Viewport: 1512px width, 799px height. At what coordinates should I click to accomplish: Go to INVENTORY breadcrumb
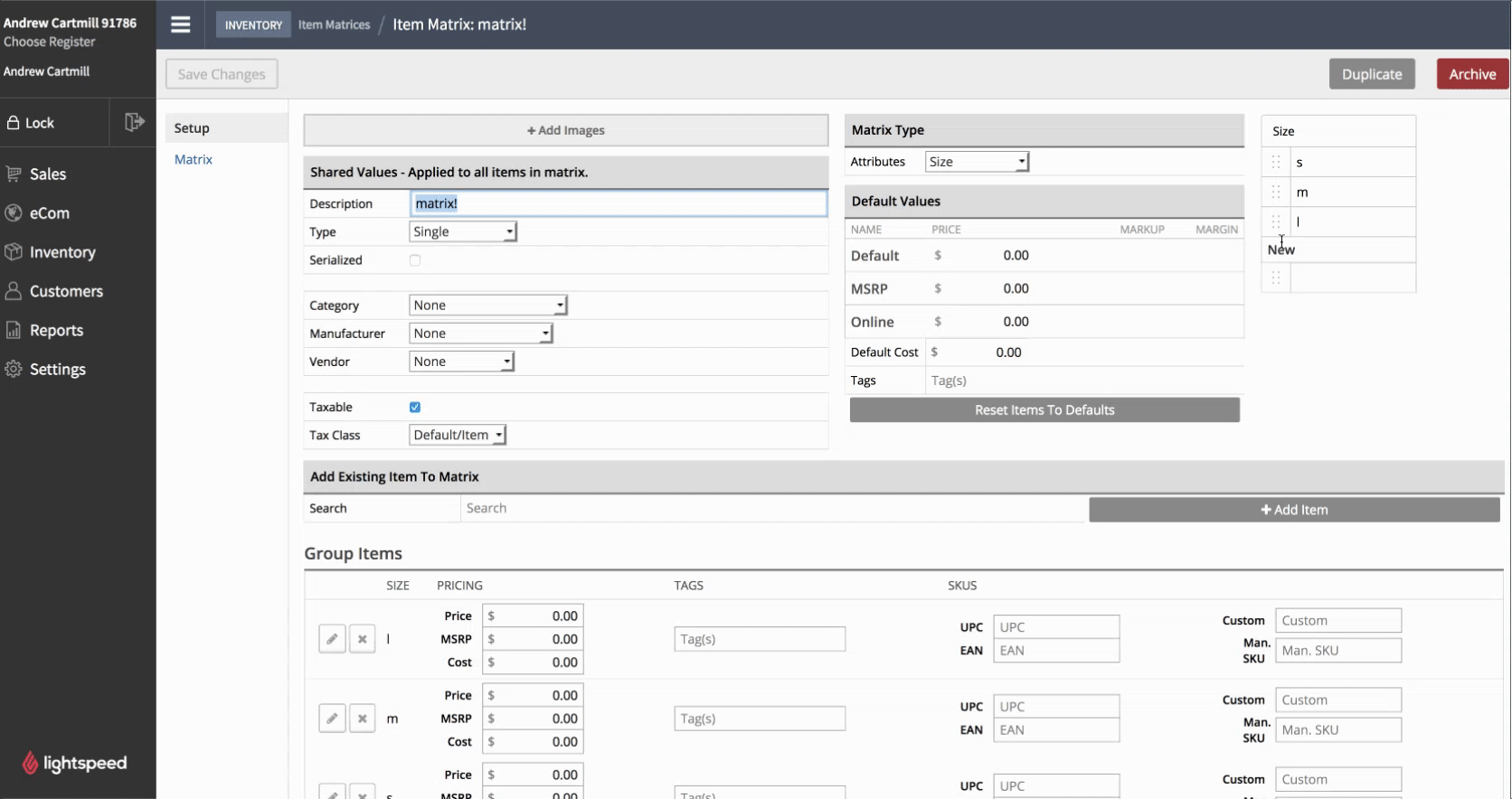(x=253, y=24)
